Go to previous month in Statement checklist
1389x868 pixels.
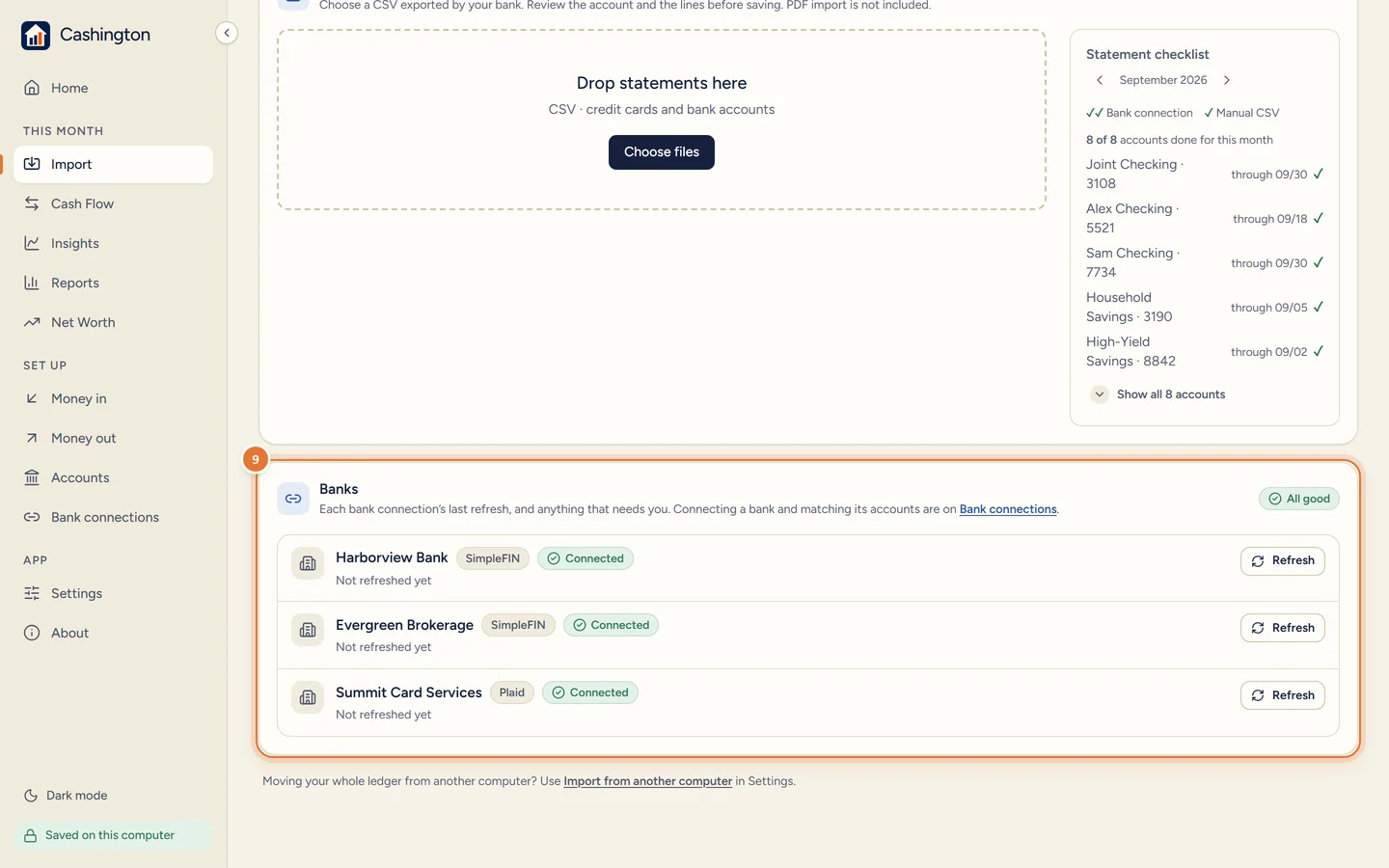tap(1100, 80)
